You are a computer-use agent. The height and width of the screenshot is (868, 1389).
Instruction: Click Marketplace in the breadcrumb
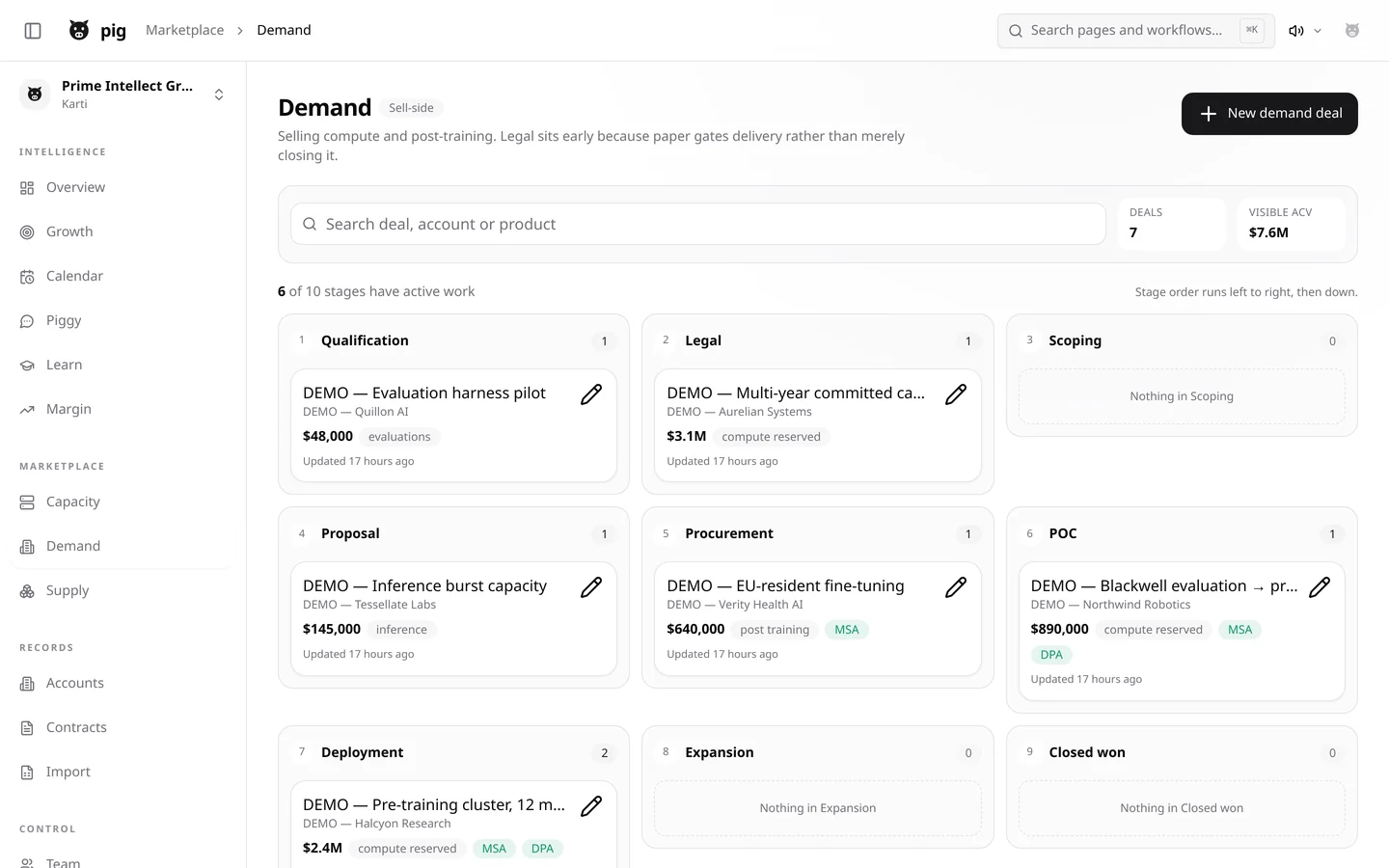point(184,30)
